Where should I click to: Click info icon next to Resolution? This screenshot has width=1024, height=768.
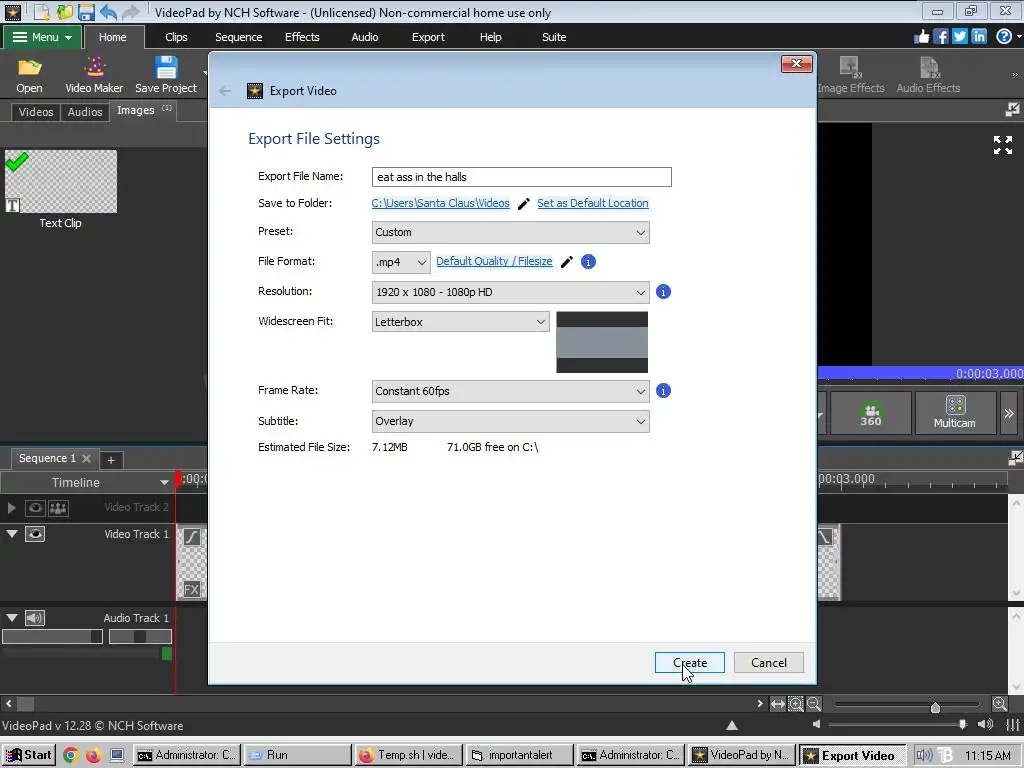(x=663, y=292)
